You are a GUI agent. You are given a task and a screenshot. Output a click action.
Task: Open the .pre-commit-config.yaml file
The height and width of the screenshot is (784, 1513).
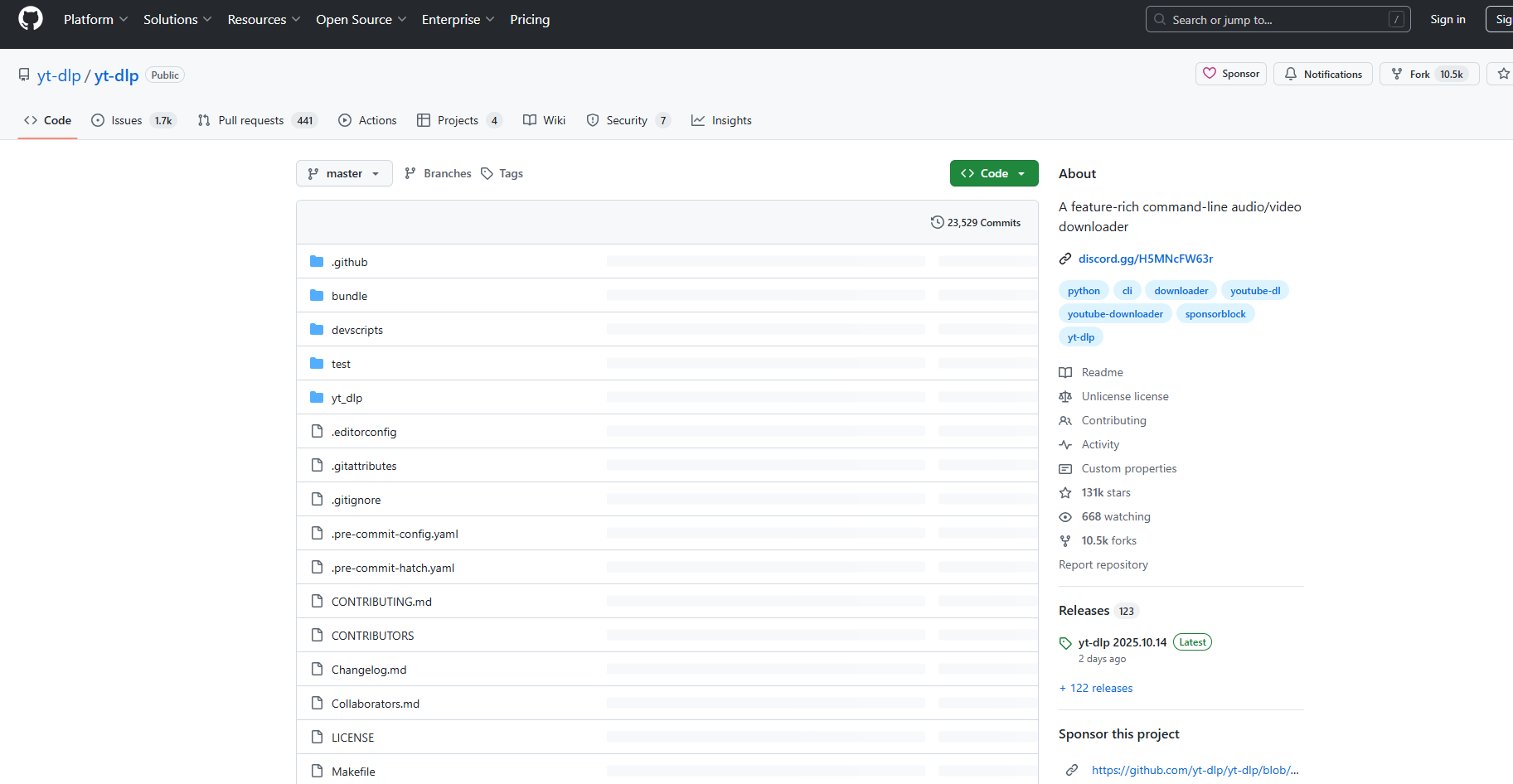click(x=395, y=534)
